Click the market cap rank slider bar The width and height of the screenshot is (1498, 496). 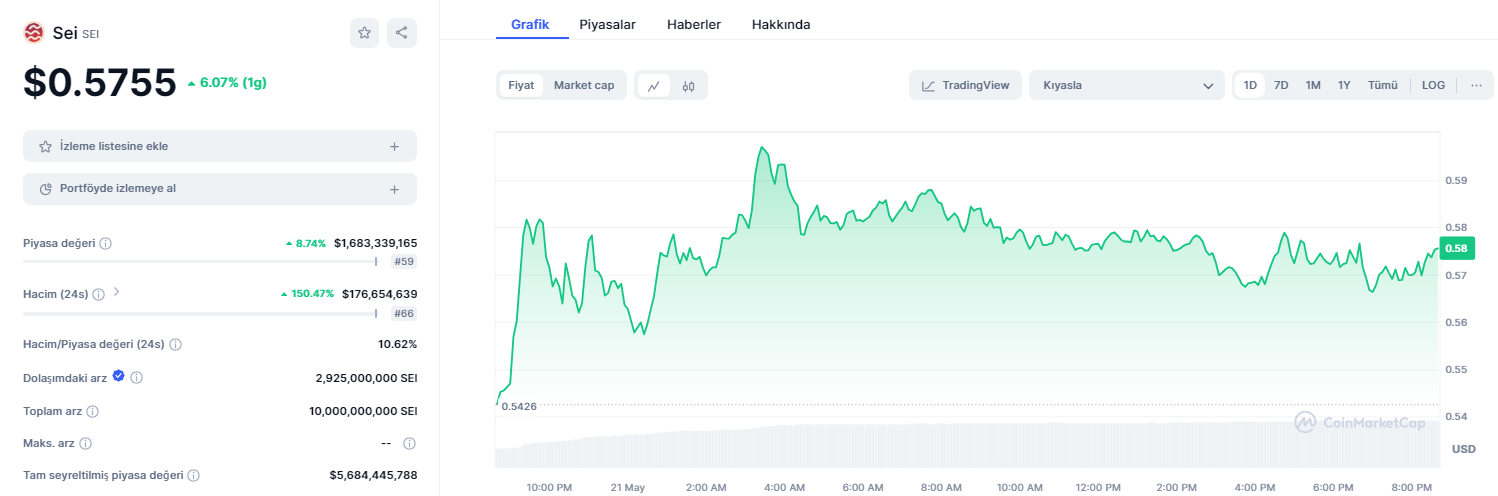(200, 261)
